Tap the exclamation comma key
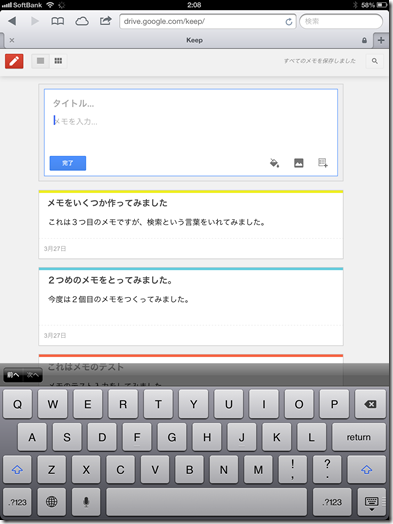 293,470
